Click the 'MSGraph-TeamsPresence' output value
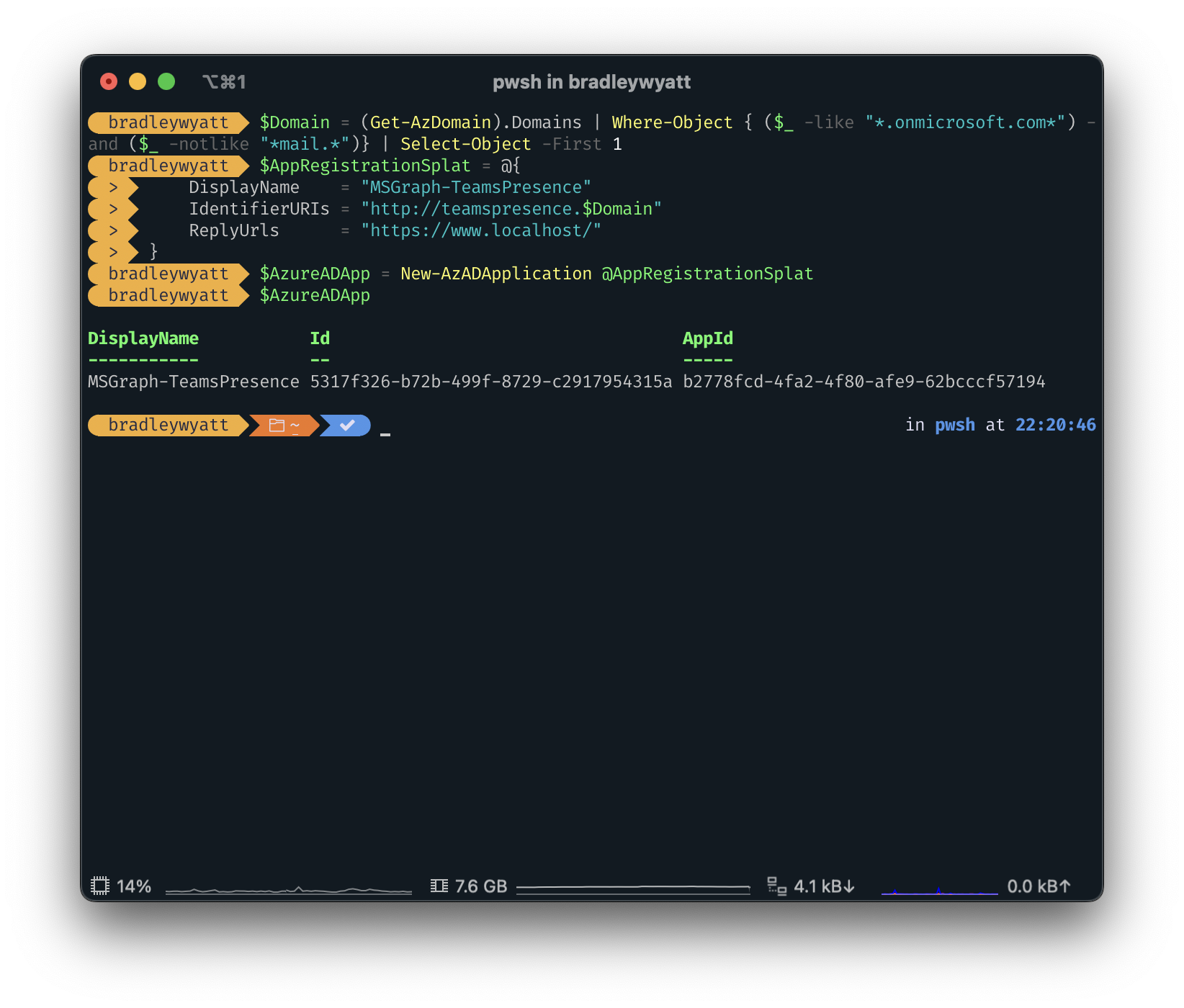The image size is (1184, 1008). coord(194,382)
